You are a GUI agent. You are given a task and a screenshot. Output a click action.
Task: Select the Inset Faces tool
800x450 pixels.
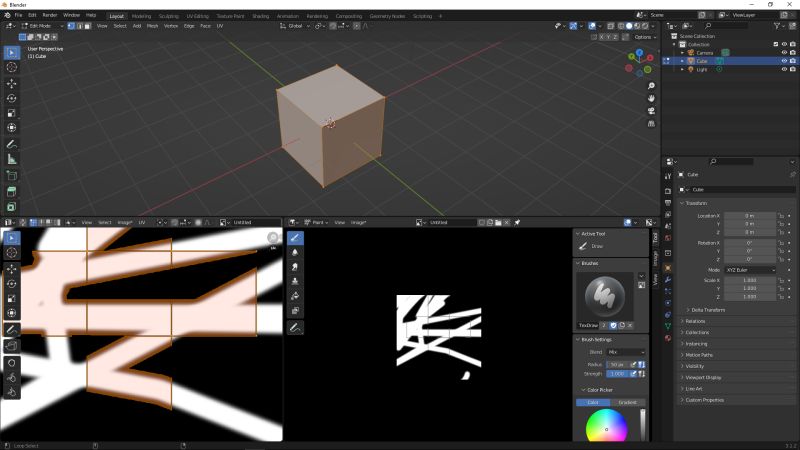click(x=12, y=207)
